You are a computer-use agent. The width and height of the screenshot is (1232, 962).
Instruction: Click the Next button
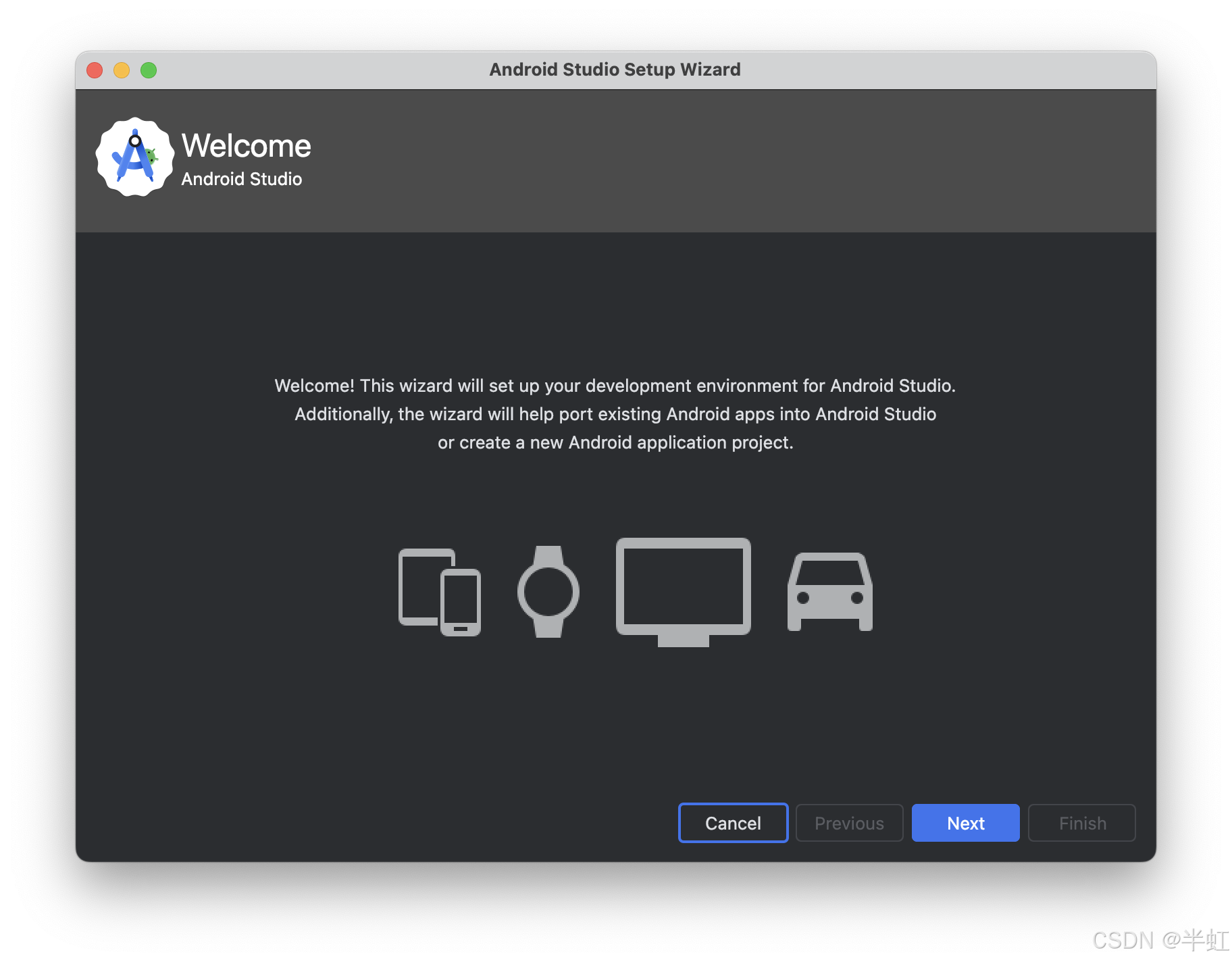click(x=965, y=823)
